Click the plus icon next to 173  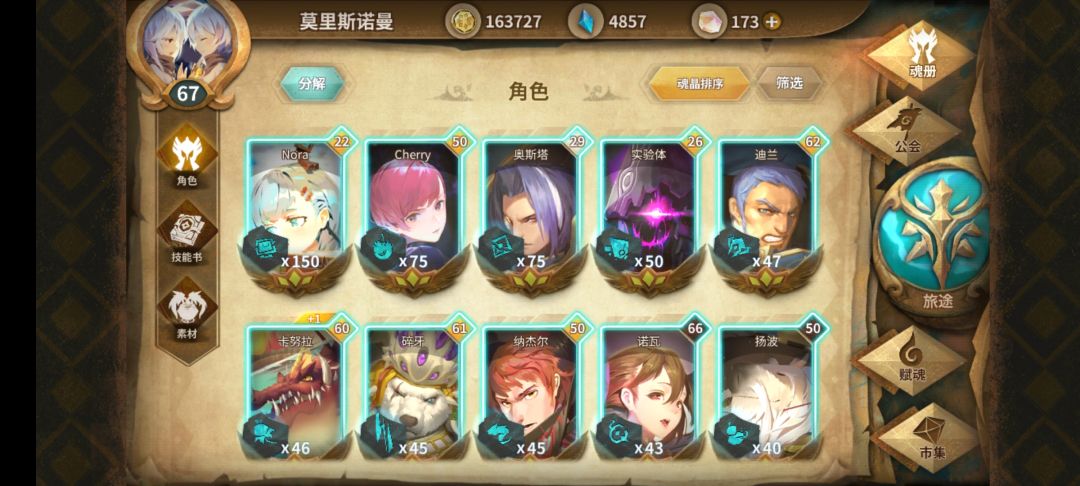coord(772,22)
